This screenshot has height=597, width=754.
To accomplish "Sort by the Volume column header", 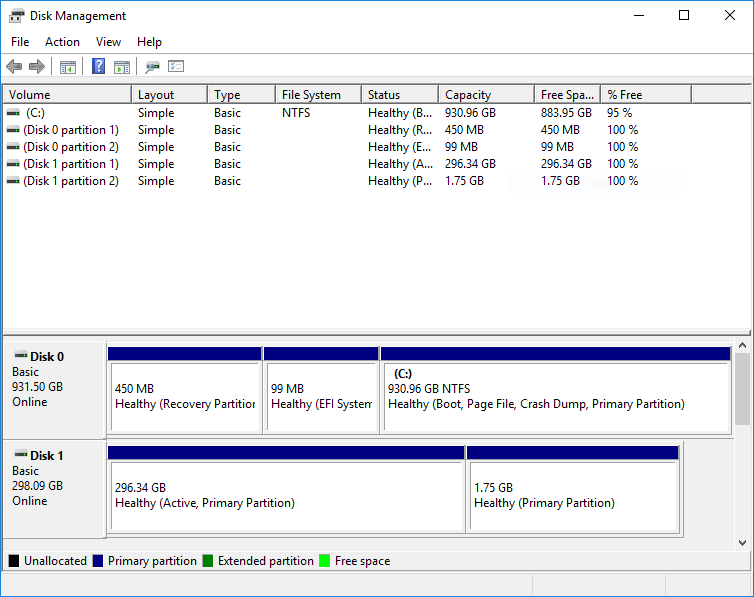I will [67, 95].
